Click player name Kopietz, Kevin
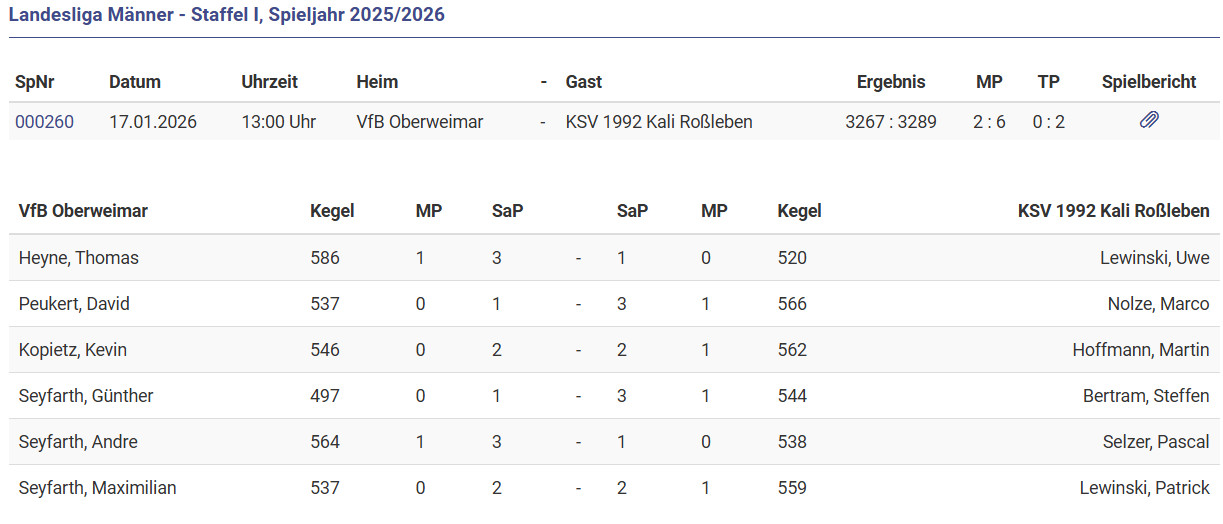Screen dimensions: 1223x524 pos(73,350)
